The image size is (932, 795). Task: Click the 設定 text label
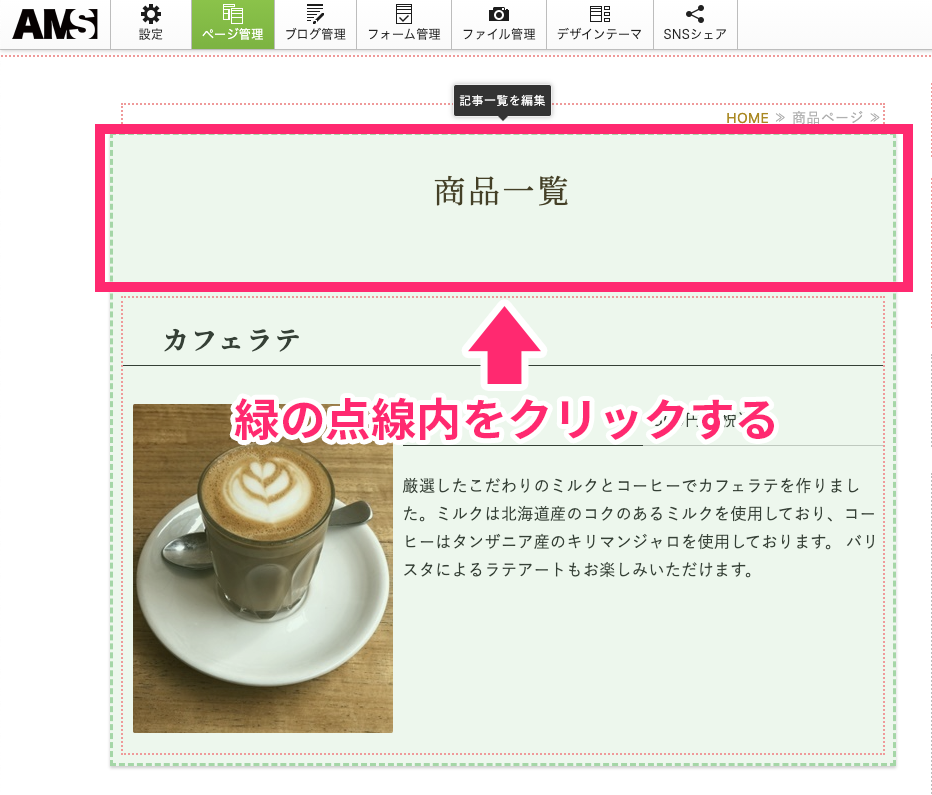click(151, 35)
